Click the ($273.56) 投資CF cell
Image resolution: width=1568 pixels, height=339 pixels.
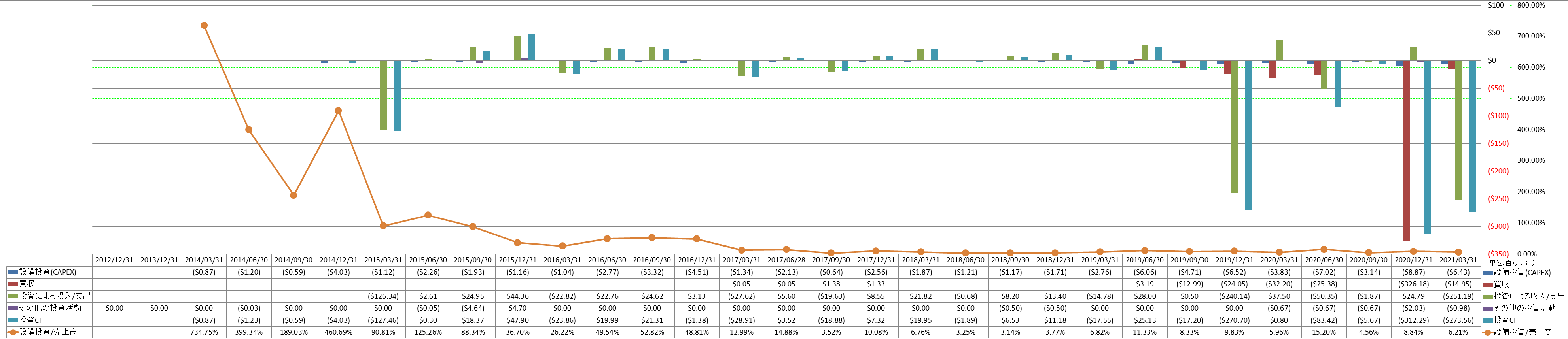click(x=1458, y=320)
